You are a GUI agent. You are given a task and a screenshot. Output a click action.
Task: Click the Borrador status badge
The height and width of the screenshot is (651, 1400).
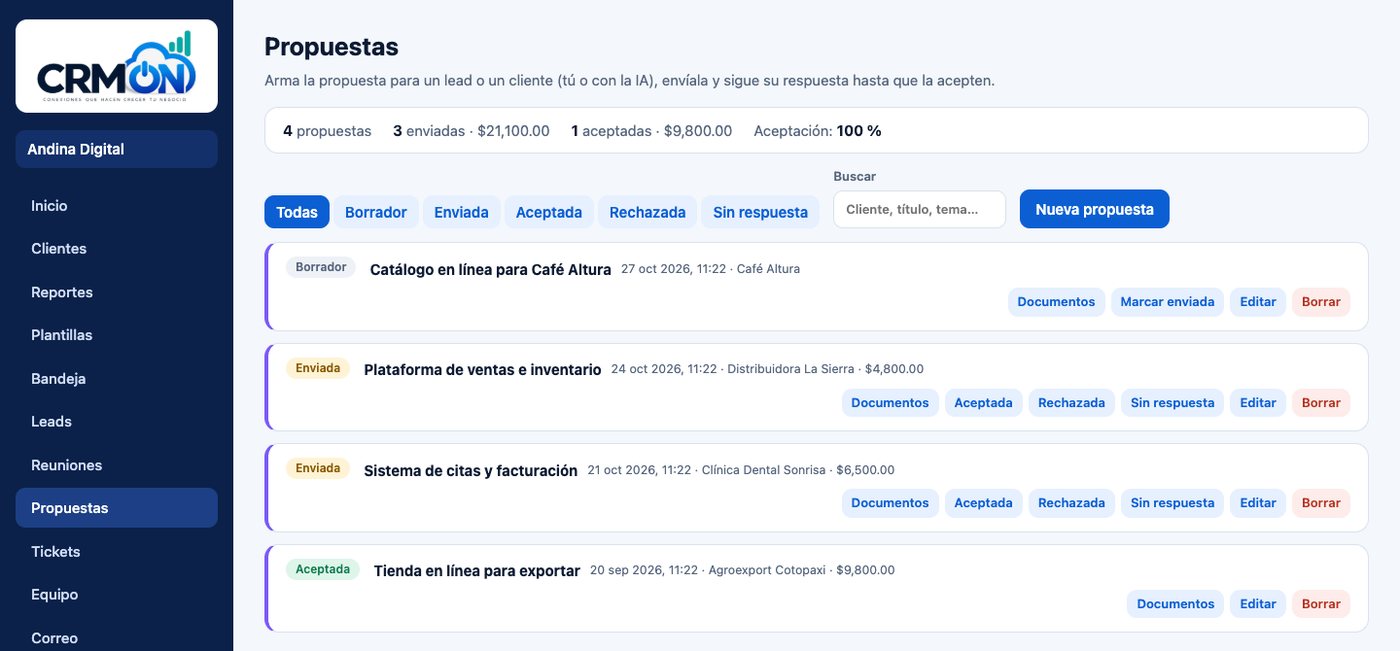(321, 267)
